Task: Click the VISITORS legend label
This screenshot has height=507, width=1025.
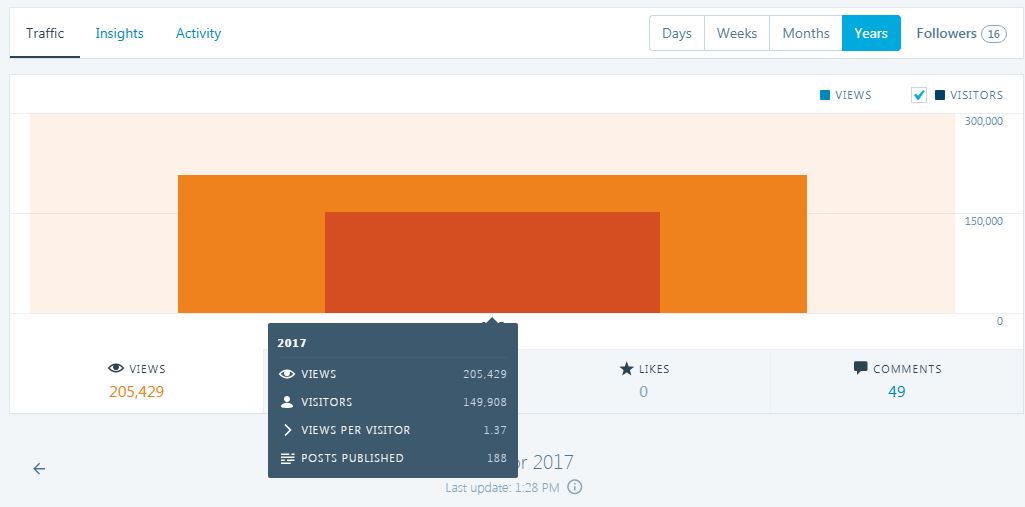Action: [976, 95]
